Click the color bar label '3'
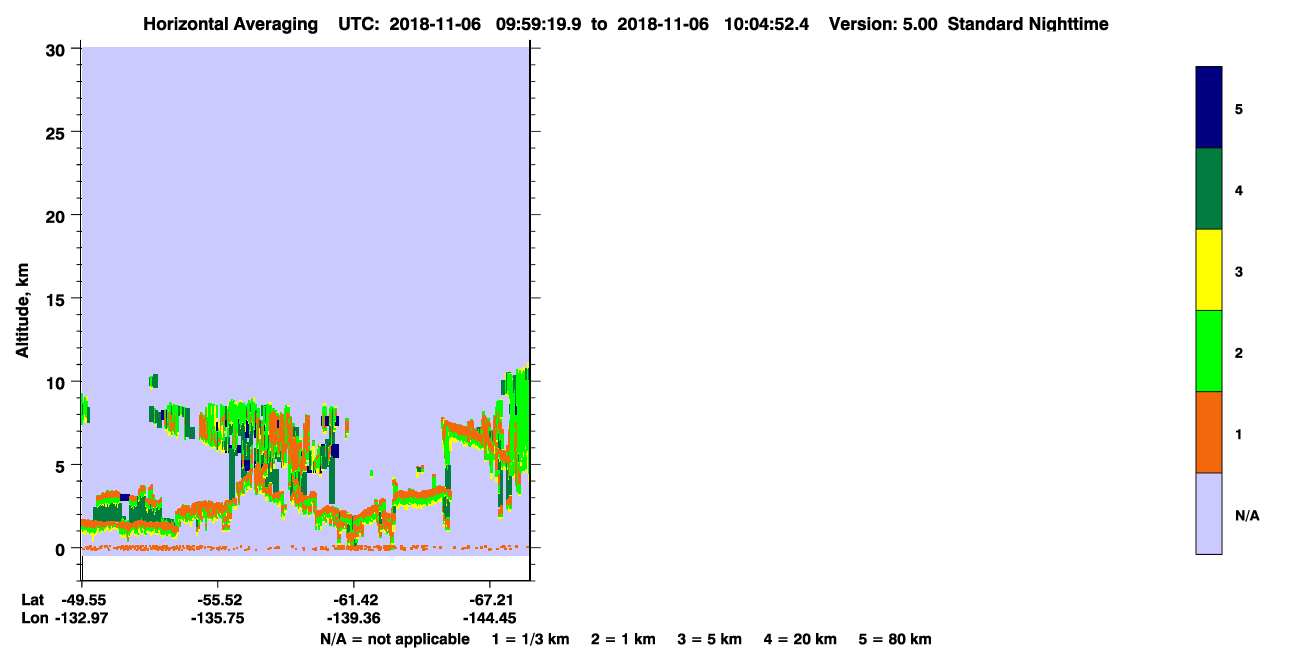The width and height of the screenshot is (1300, 667). 1239,271
